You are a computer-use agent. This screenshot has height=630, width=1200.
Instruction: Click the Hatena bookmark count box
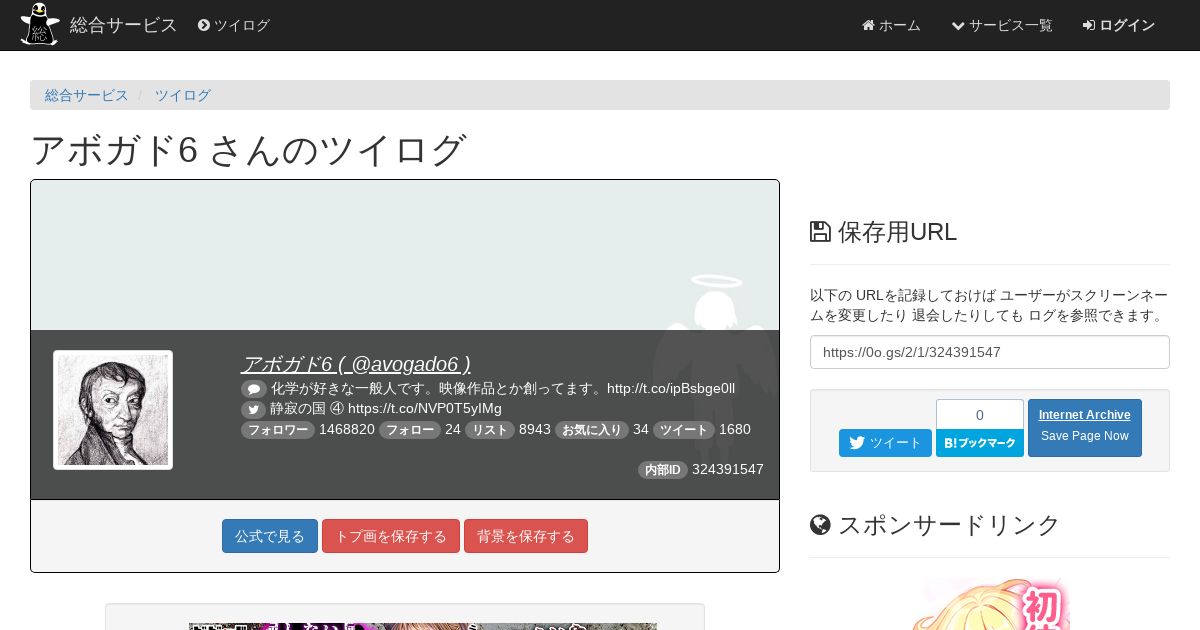tap(980, 414)
